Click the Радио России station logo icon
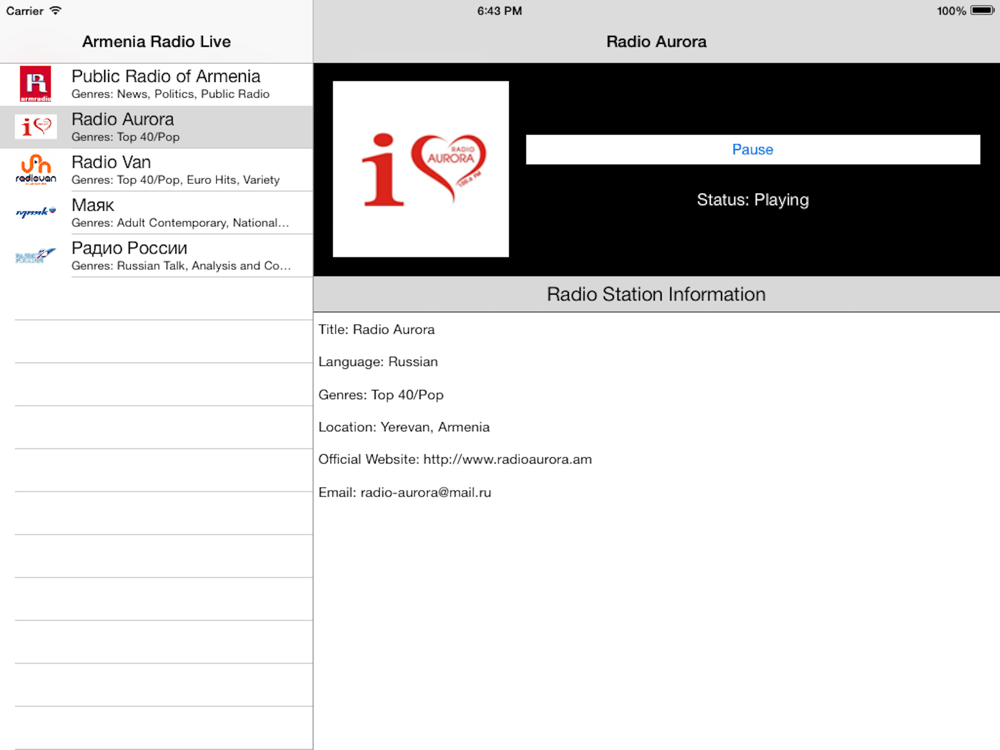The height and width of the screenshot is (750, 1000). point(36,256)
